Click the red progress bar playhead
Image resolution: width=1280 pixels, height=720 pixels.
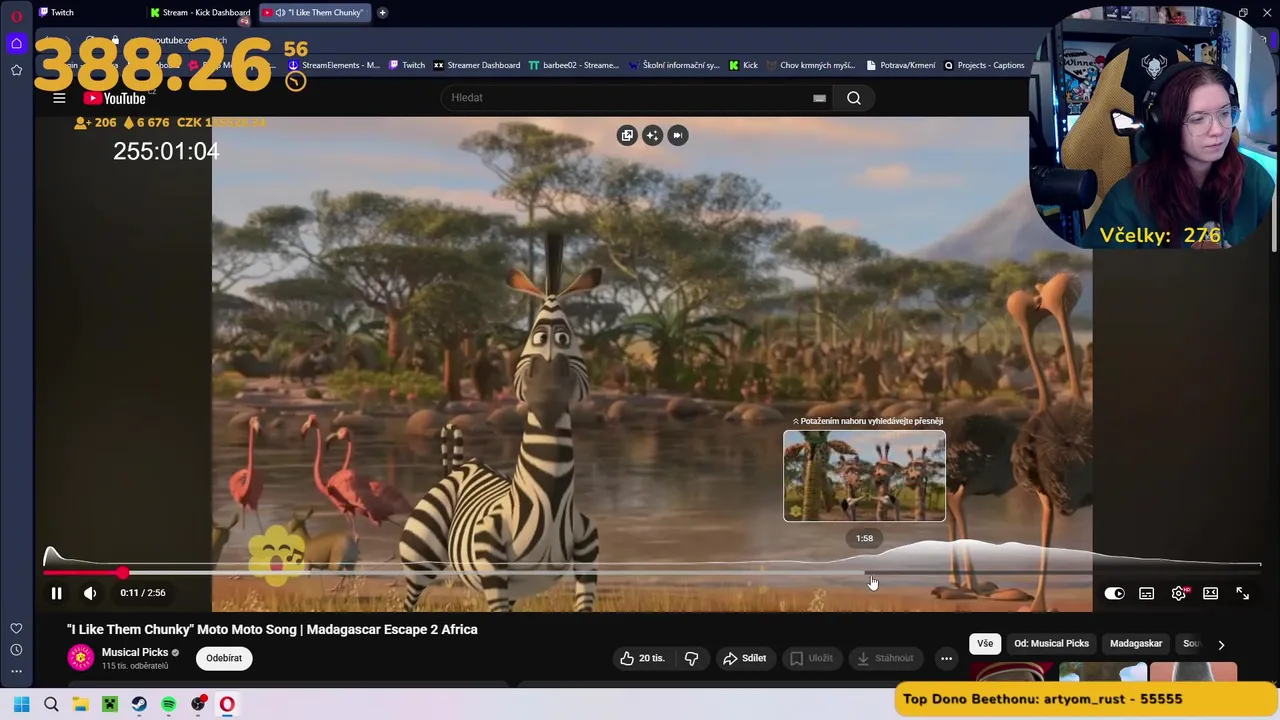(122, 573)
